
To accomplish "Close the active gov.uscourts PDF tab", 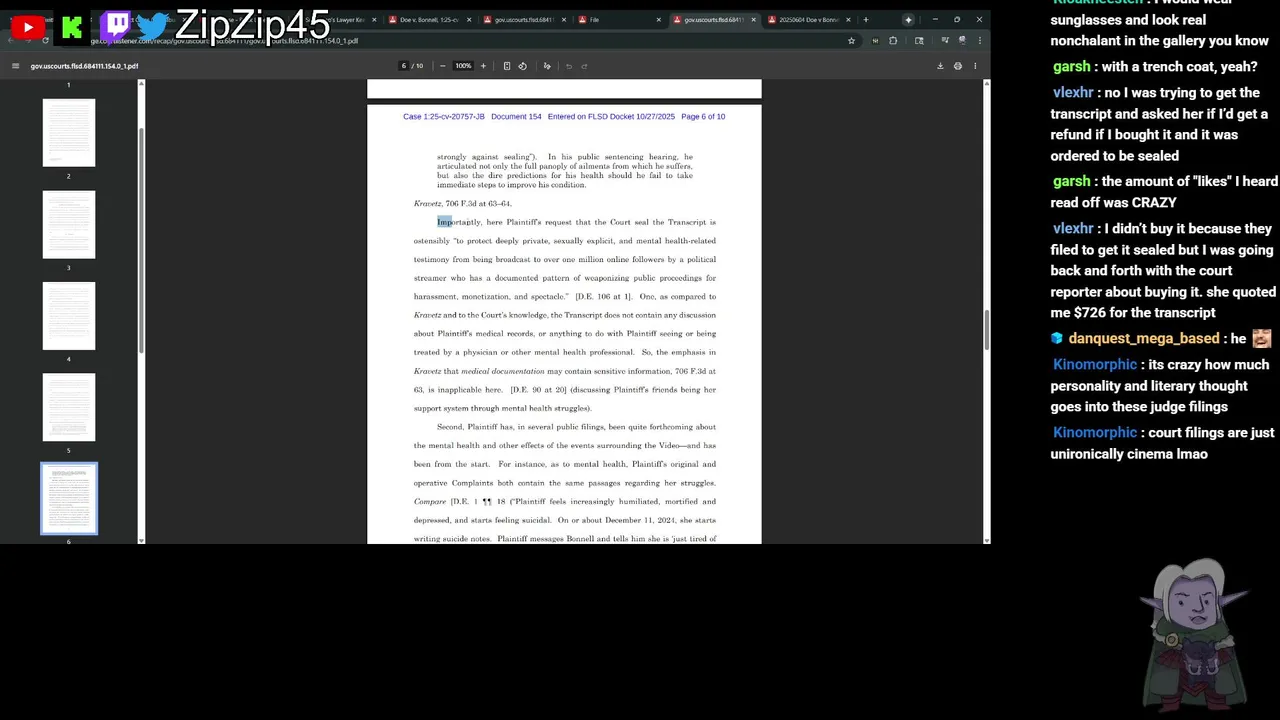I will (x=753, y=20).
